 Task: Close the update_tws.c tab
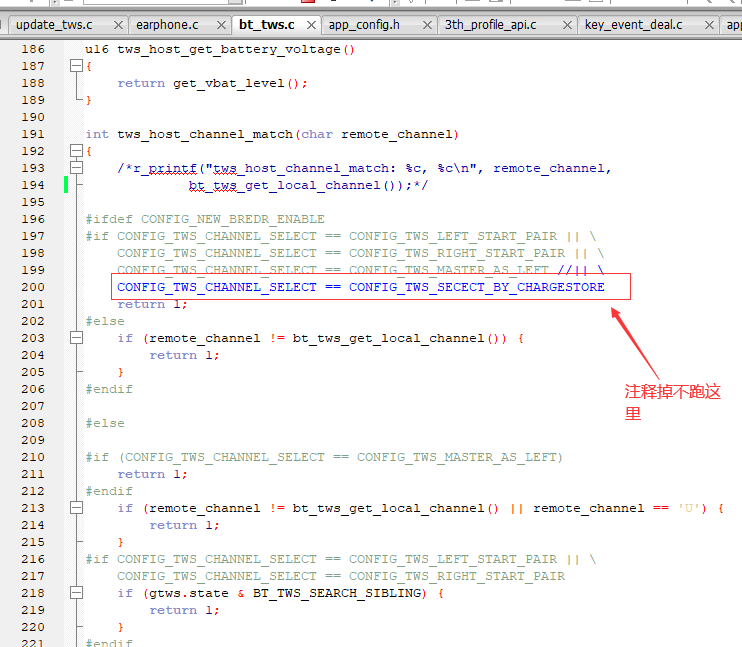118,25
